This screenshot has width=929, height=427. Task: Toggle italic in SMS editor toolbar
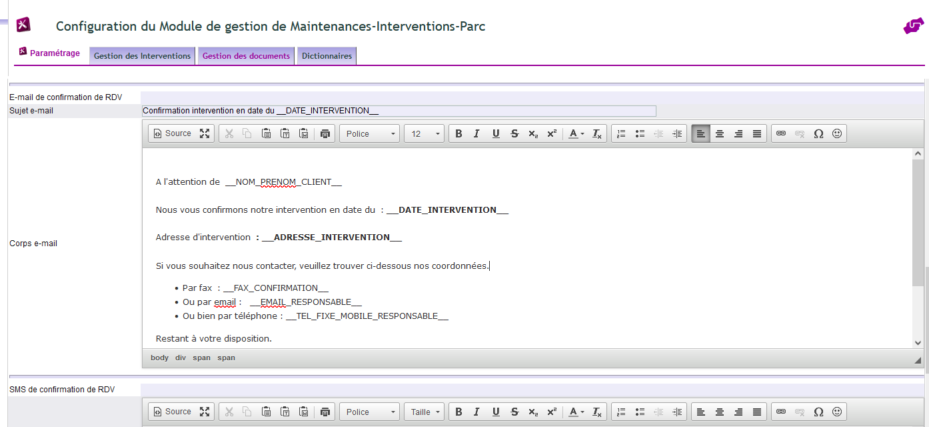tap(476, 412)
